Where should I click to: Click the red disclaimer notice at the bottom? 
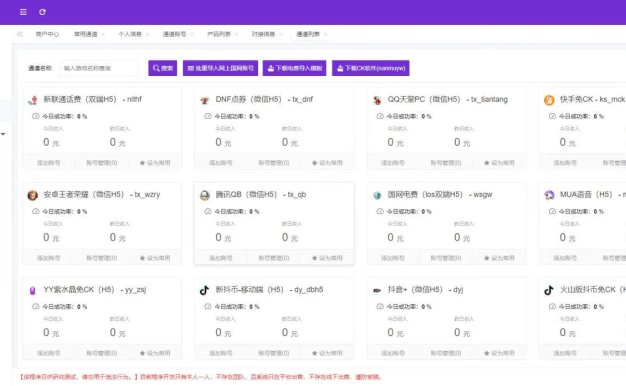click(x=201, y=377)
